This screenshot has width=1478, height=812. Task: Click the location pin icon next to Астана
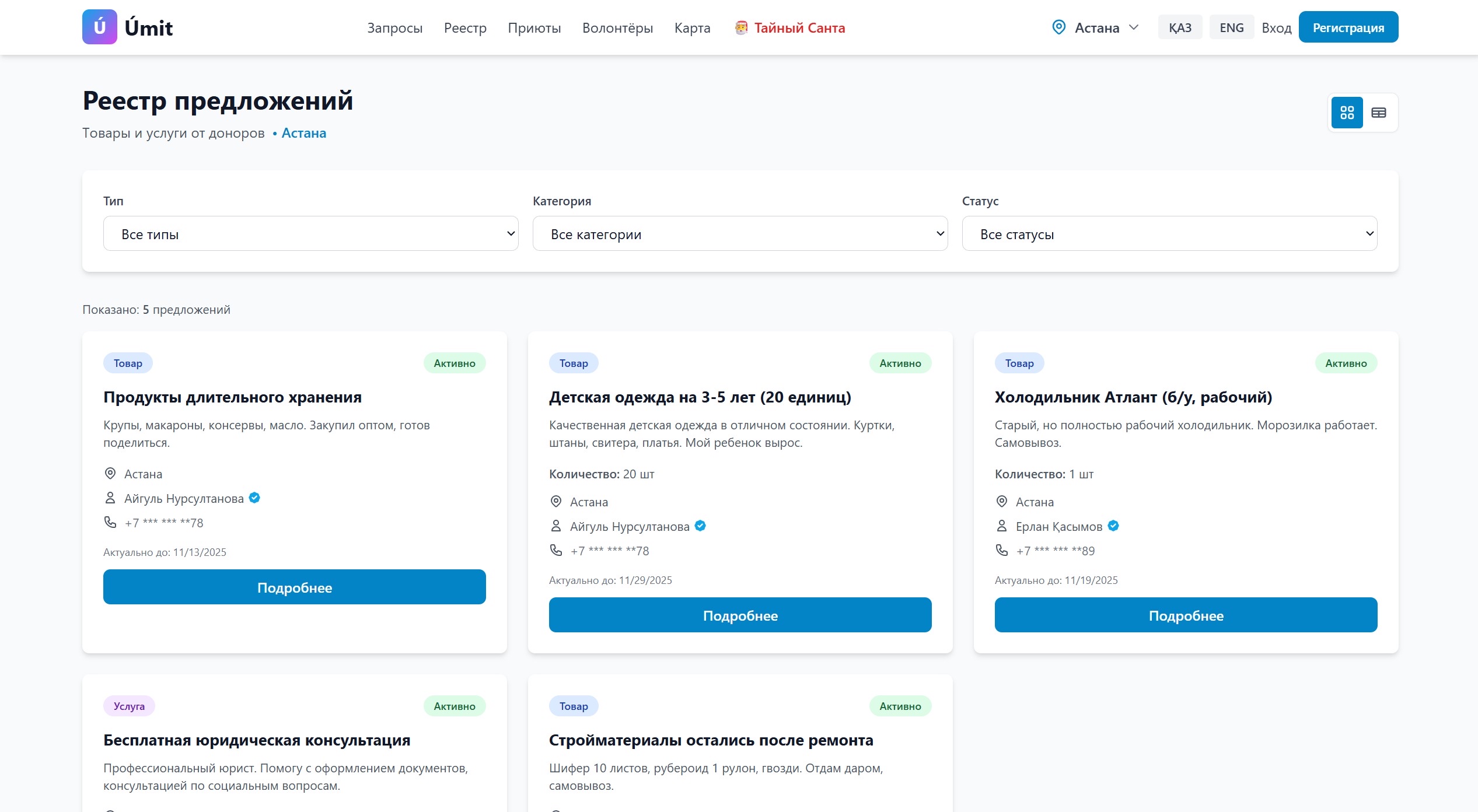click(x=1058, y=27)
